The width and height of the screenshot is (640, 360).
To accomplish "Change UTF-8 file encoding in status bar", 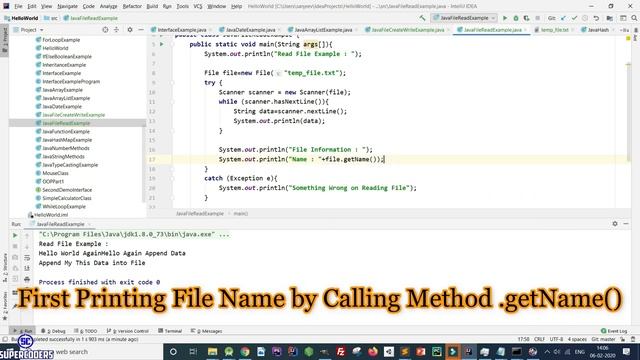I will click(x=556, y=339).
